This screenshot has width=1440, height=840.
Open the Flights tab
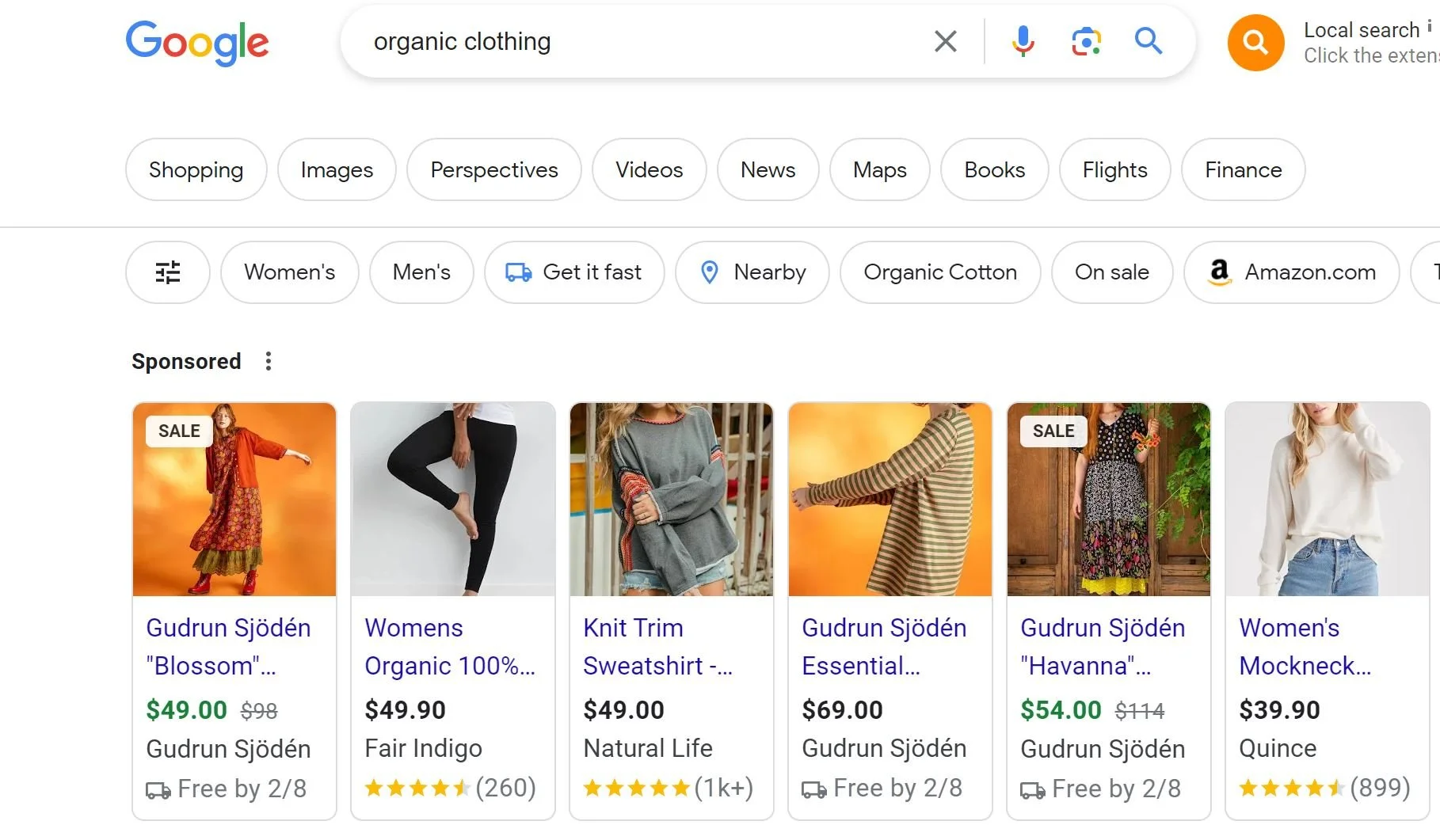[1115, 169]
